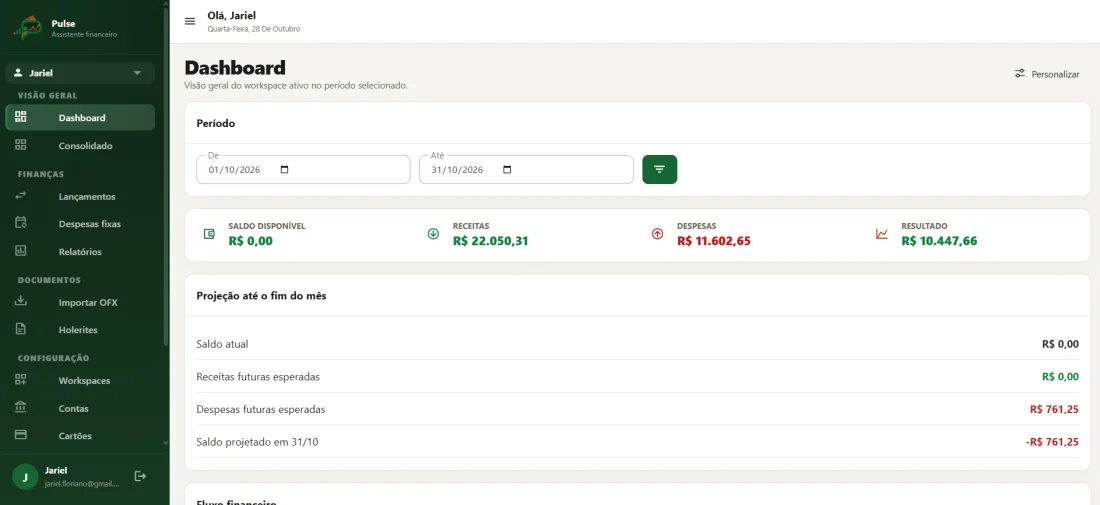Click the Personalizar button

tap(1047, 74)
